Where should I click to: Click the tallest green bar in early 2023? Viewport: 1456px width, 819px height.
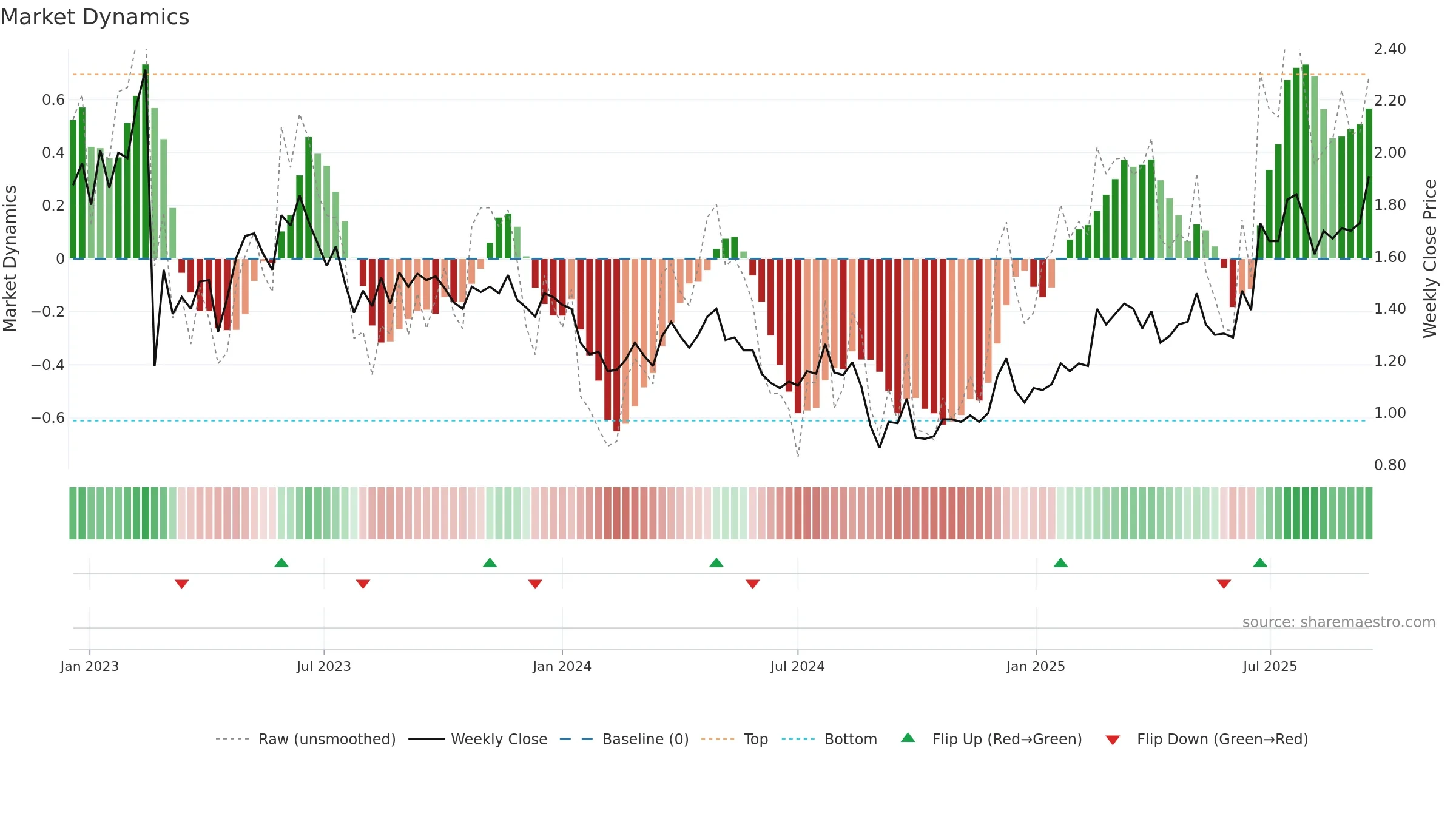(x=146, y=161)
